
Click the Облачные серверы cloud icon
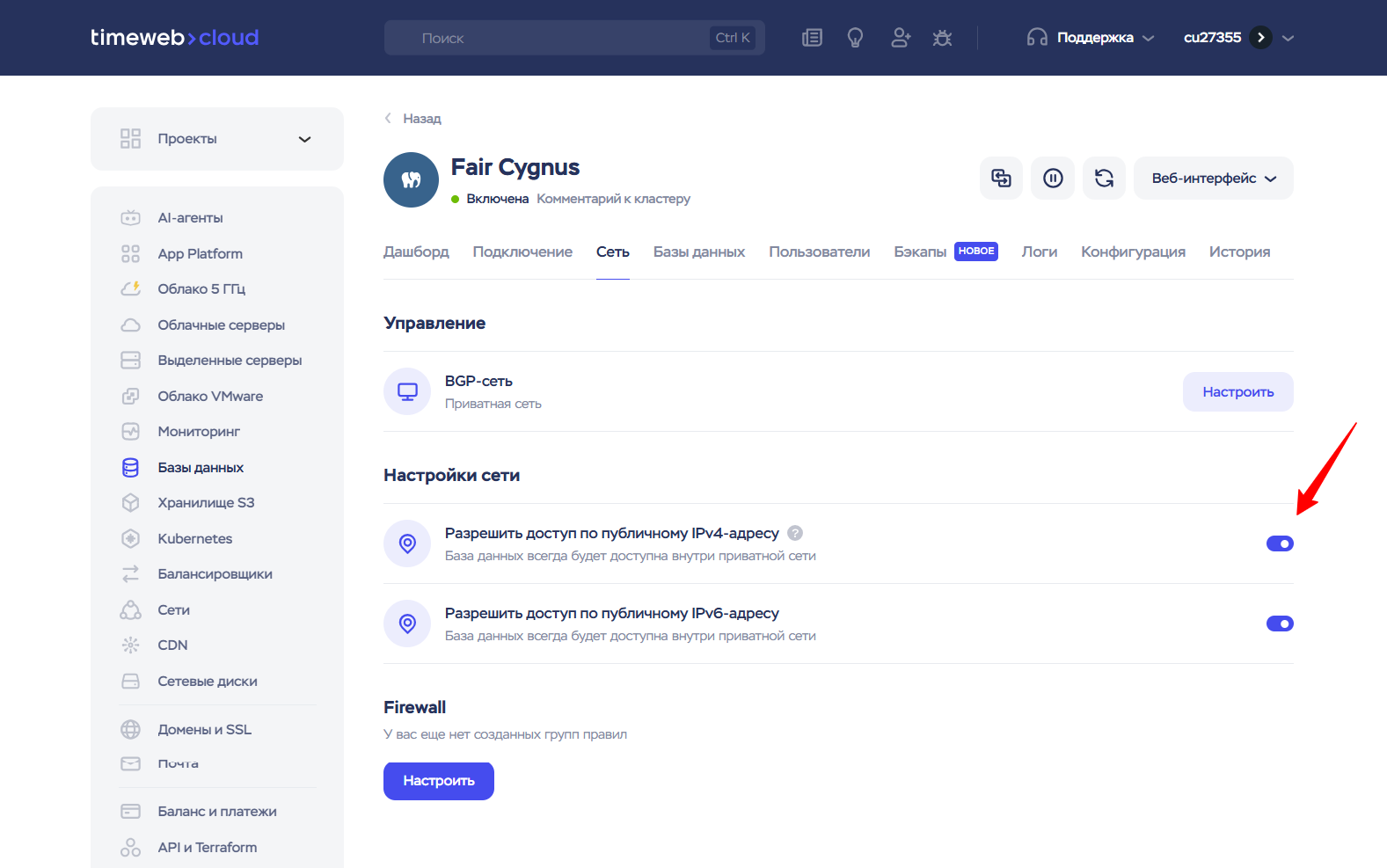pyautogui.click(x=130, y=325)
